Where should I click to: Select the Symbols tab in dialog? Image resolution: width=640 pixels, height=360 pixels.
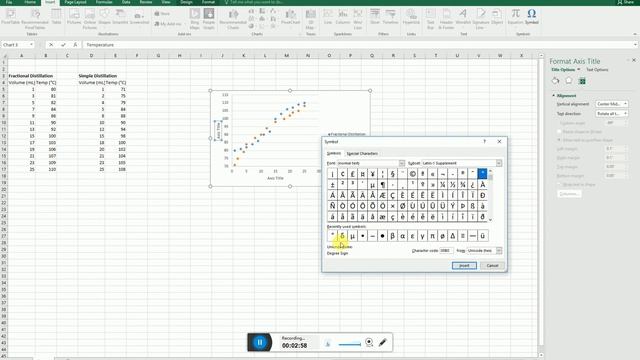pos(333,153)
